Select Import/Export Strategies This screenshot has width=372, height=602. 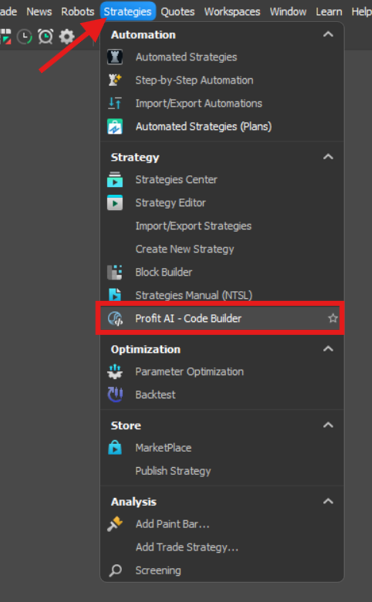click(x=222, y=226)
